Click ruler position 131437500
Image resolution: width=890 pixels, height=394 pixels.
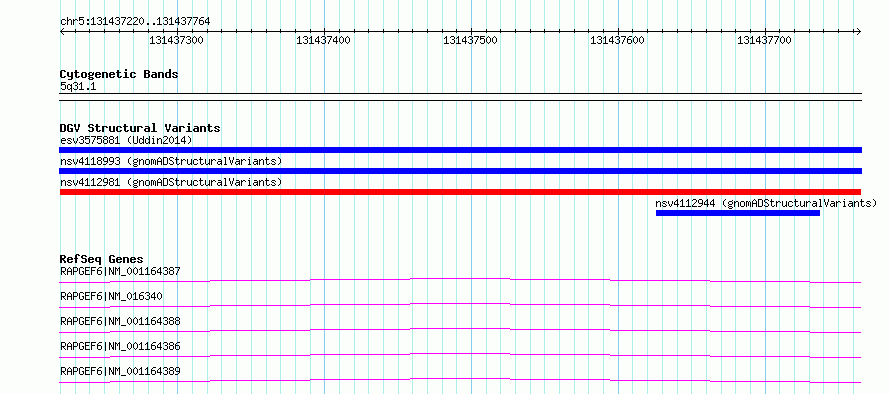tap(471, 40)
